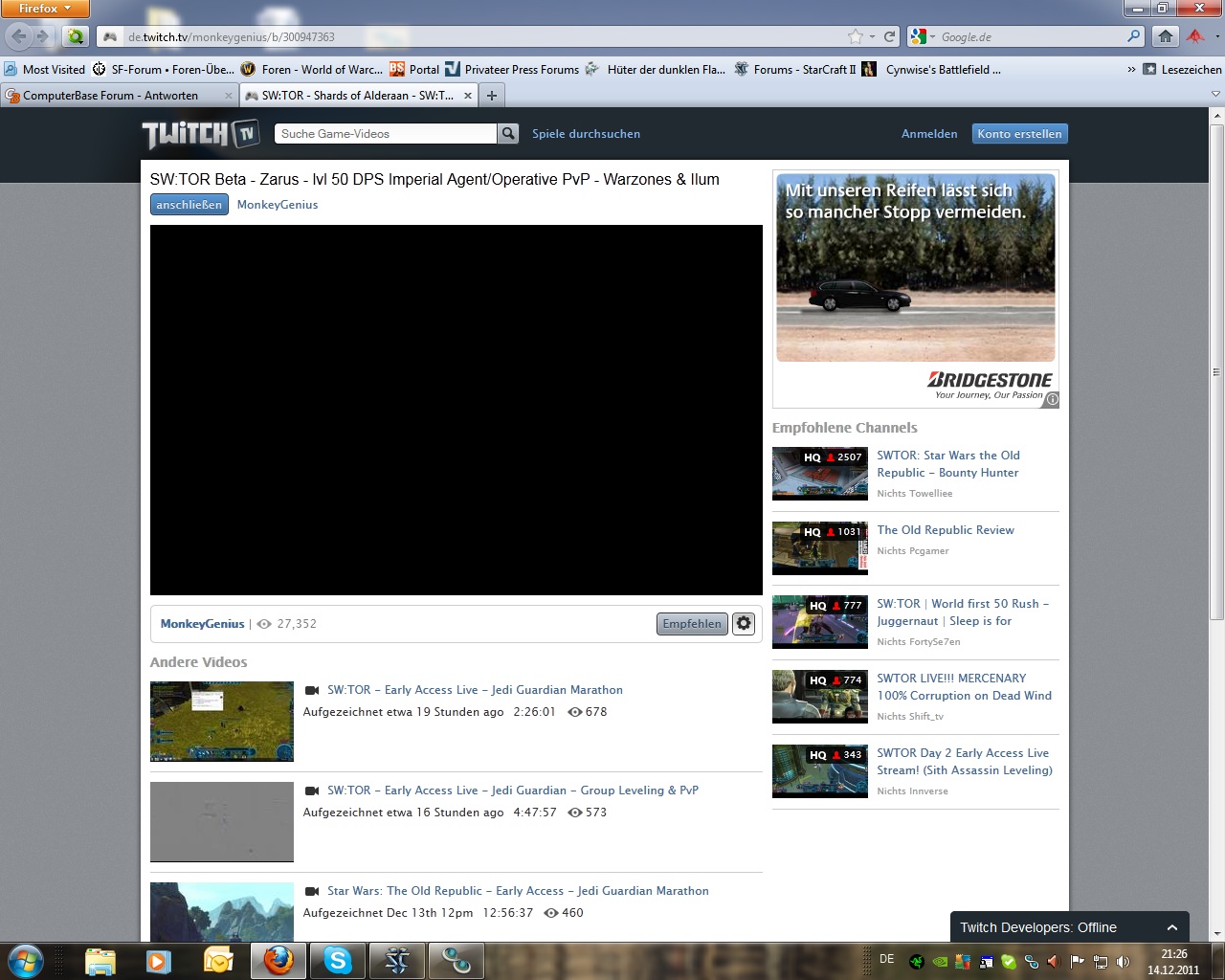Open The Old Republic Review channel

click(946, 530)
